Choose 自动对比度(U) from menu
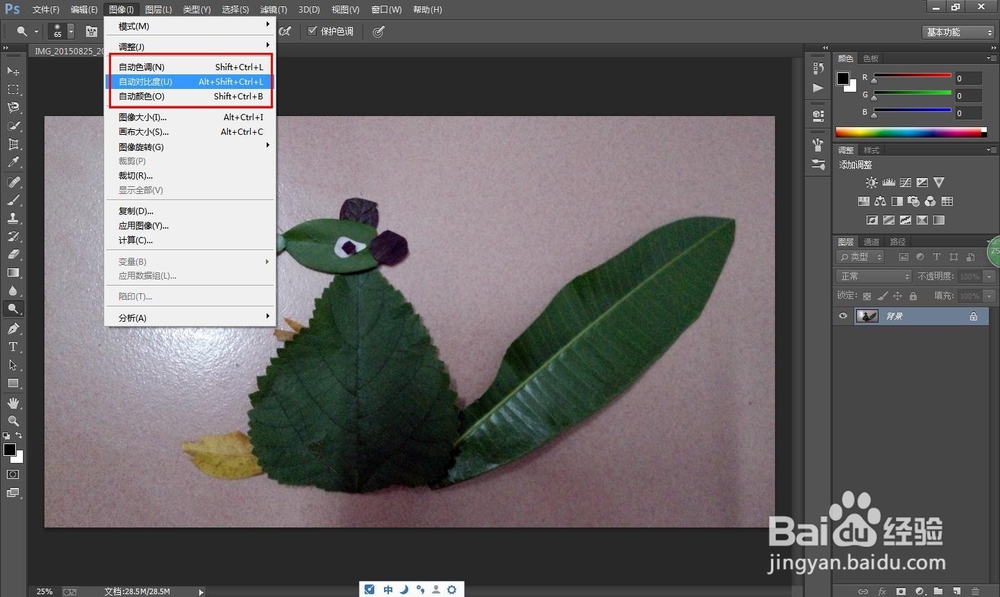 [190, 82]
